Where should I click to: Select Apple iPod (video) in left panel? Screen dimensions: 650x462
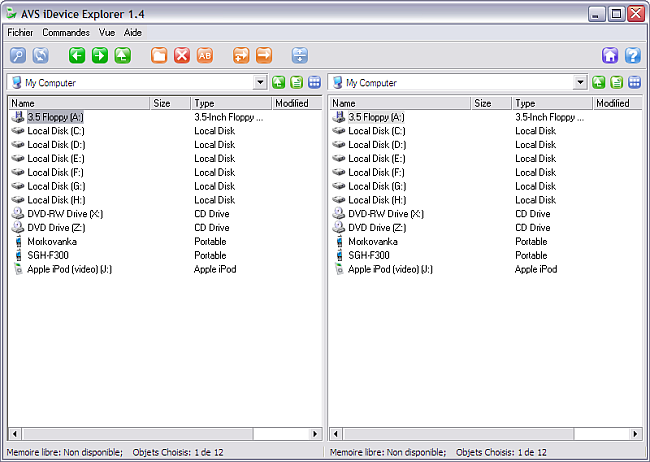pyautogui.click(x=69, y=270)
